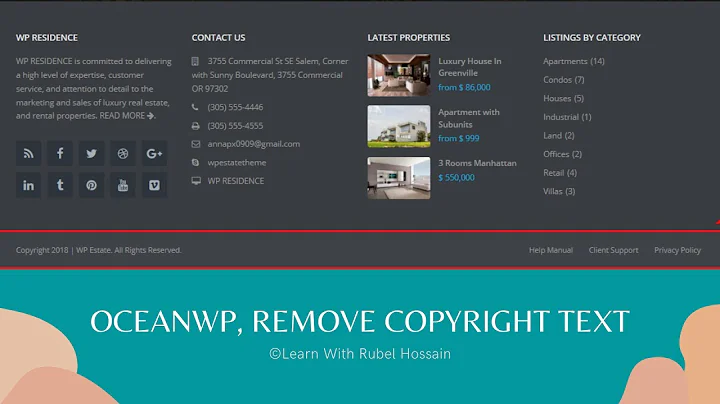
Task: Click the price from $ 86,000
Action: point(464,87)
